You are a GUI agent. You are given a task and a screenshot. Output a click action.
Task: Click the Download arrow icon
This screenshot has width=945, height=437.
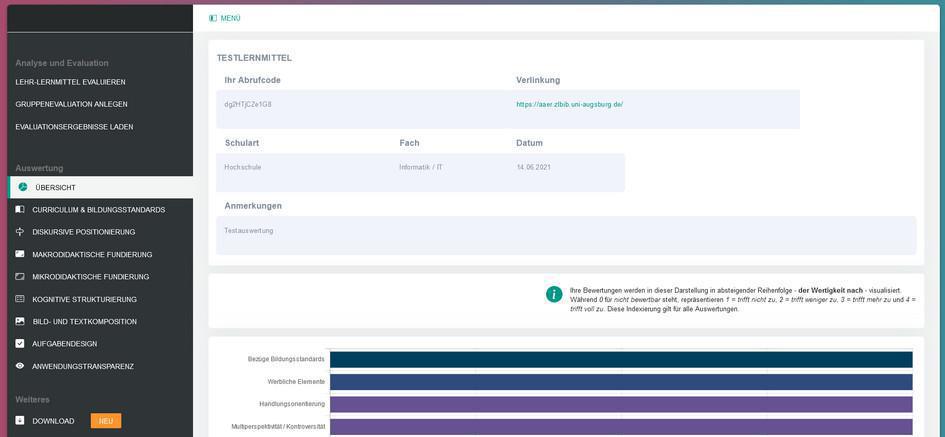tap(20, 421)
